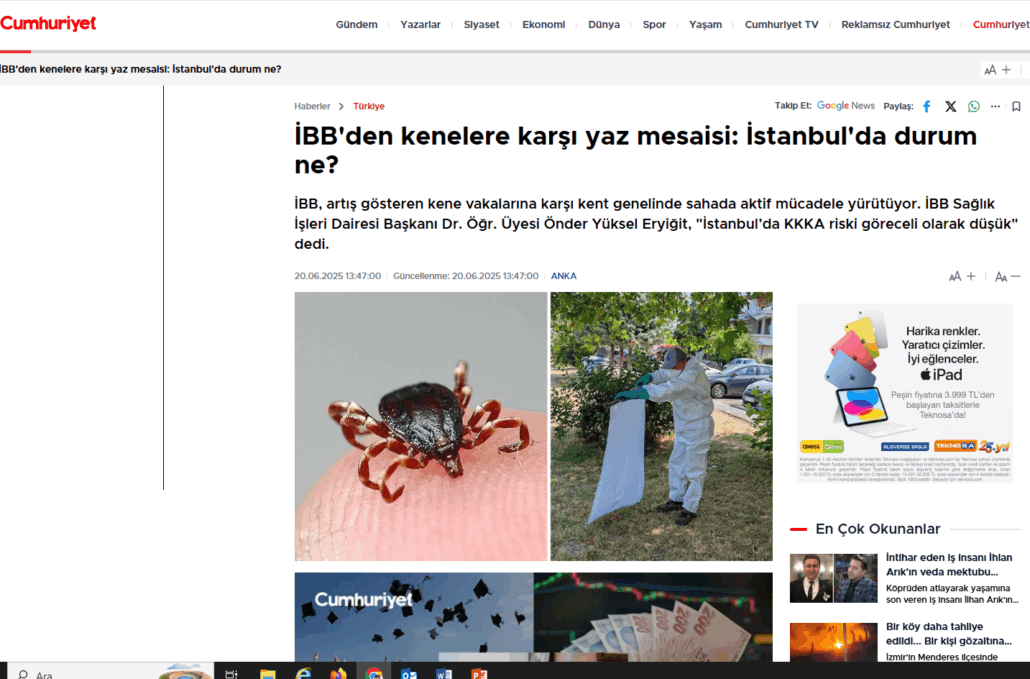The image size is (1030, 679).
Task: Click the Türkiye breadcrumb
Action: point(369,106)
